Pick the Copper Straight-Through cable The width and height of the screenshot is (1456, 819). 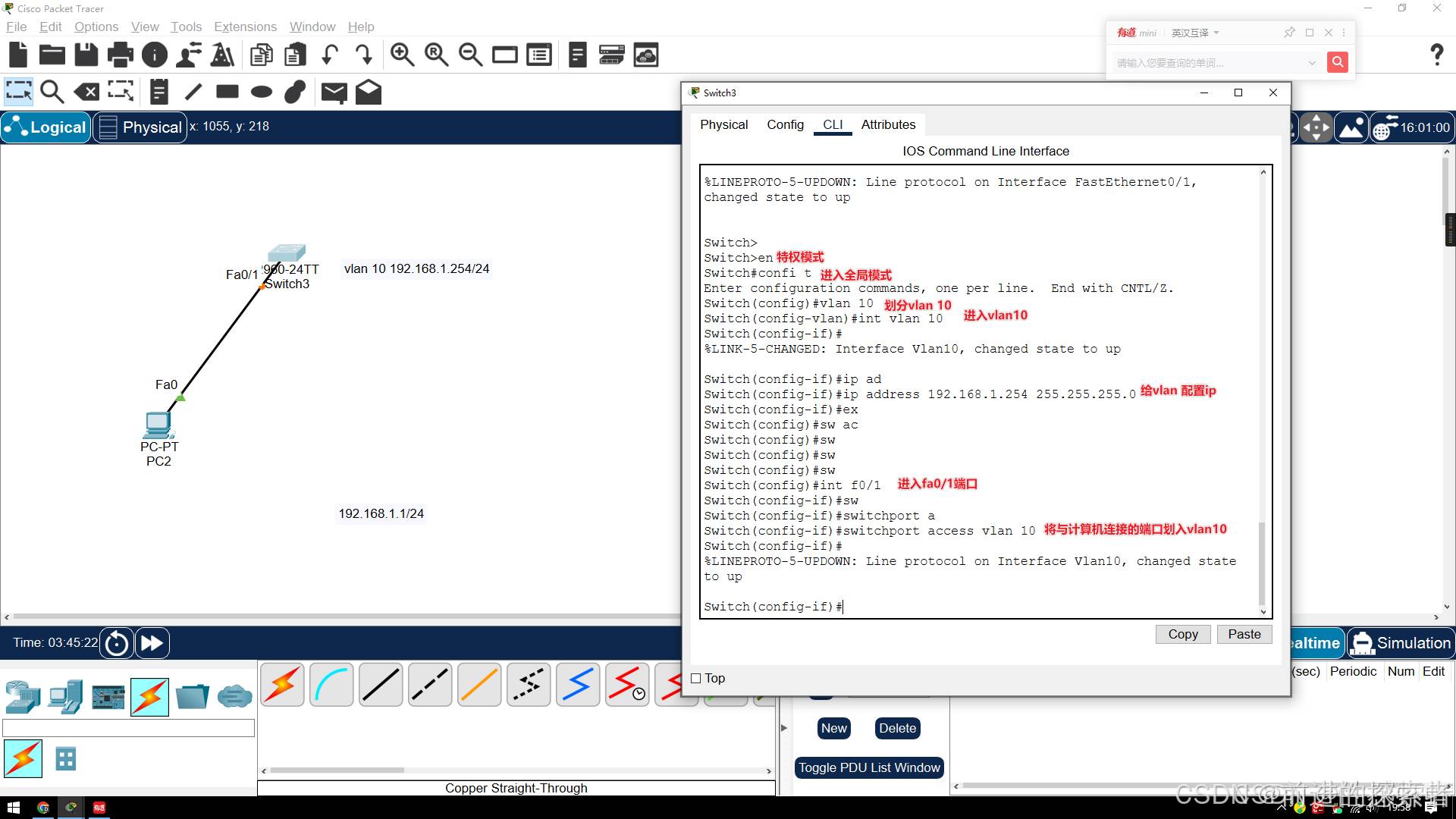pyautogui.click(x=381, y=685)
